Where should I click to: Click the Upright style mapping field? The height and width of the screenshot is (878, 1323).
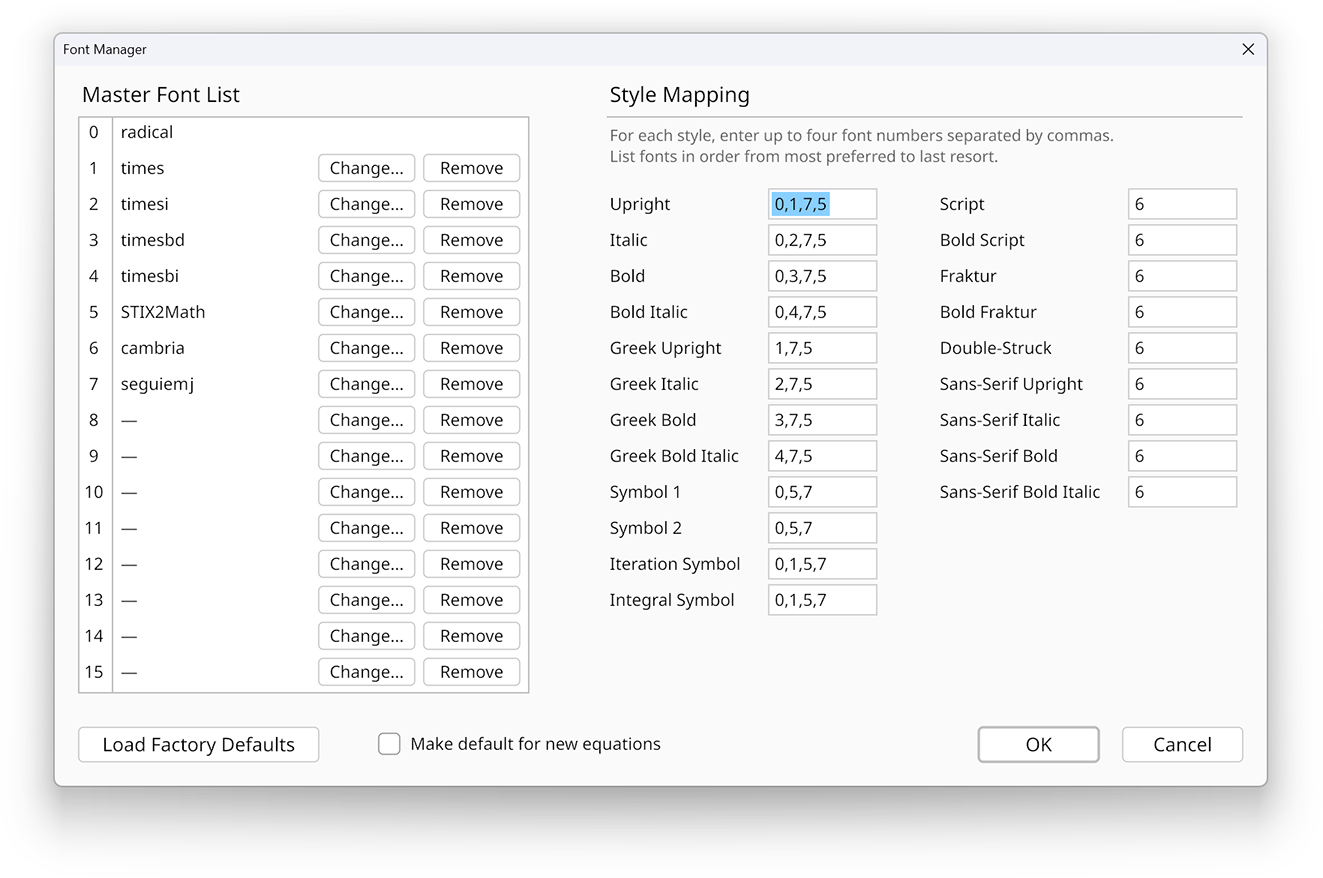click(822, 204)
